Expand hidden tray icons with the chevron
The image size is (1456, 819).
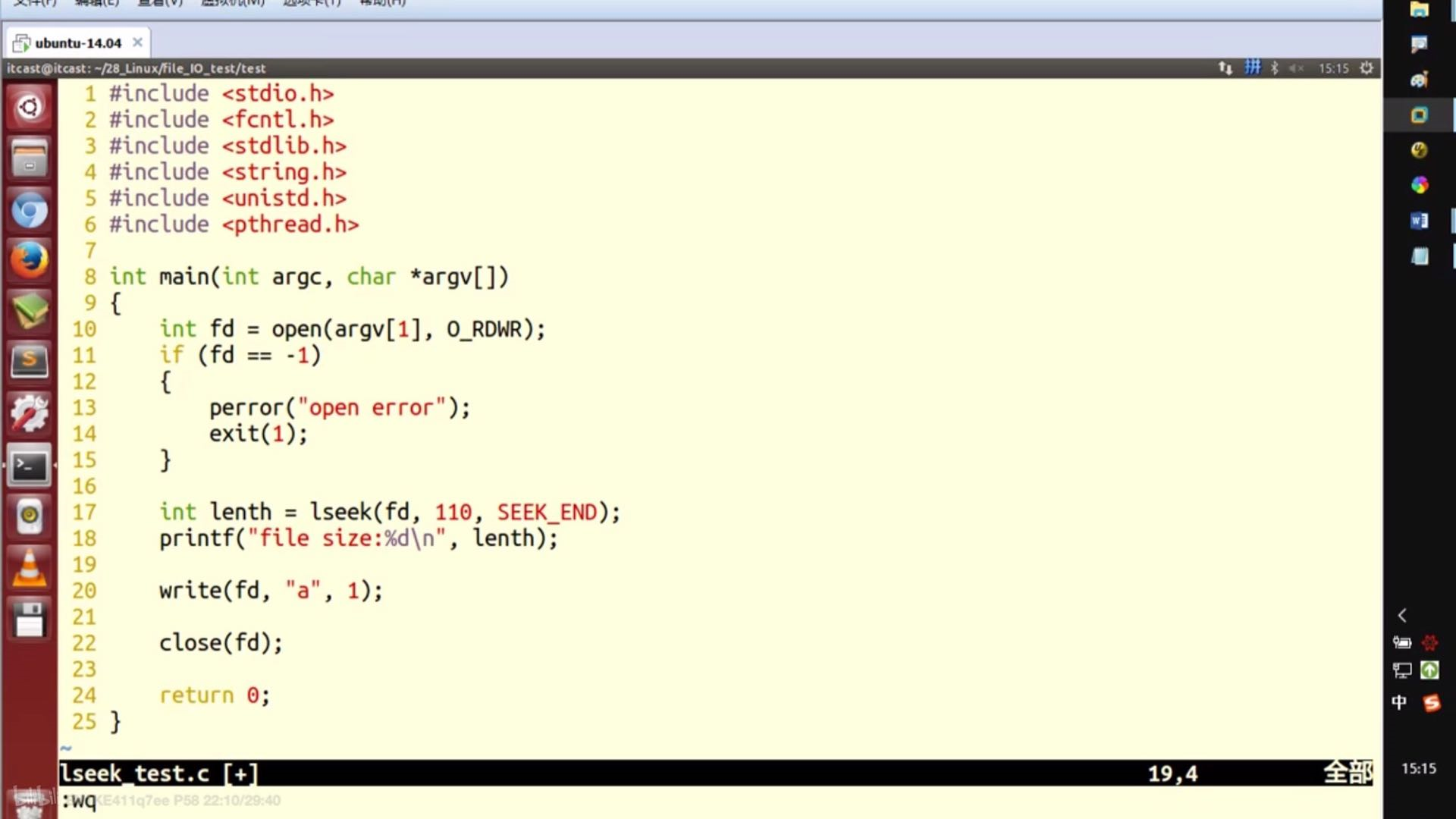click(1402, 616)
